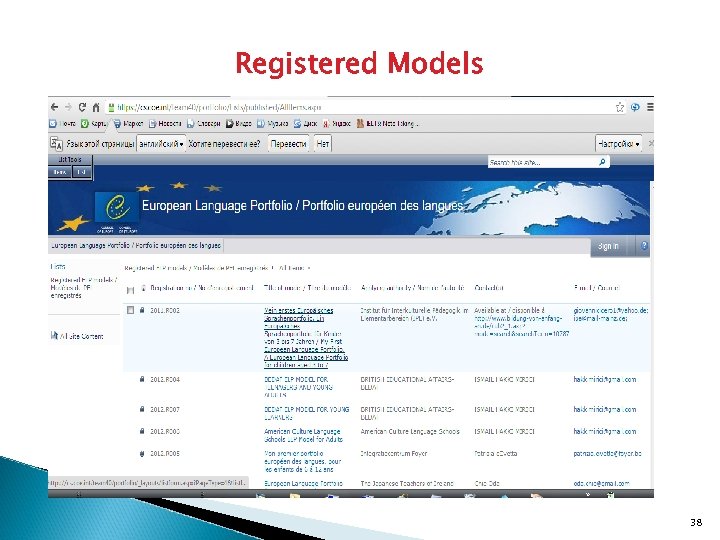Open the All Items view dropdown in the breadcrumb

(x=294, y=268)
